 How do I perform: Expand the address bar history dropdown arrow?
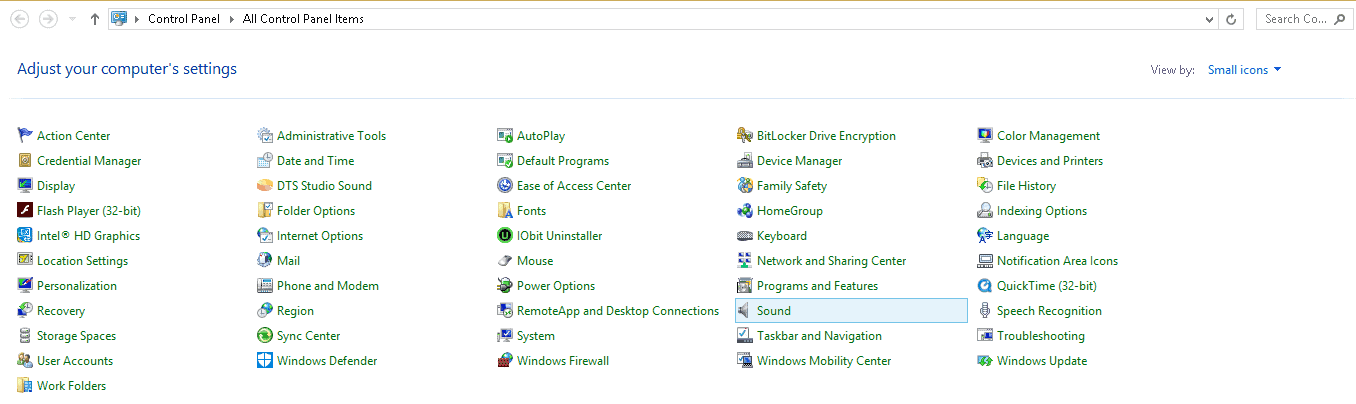pyautogui.click(x=1210, y=19)
